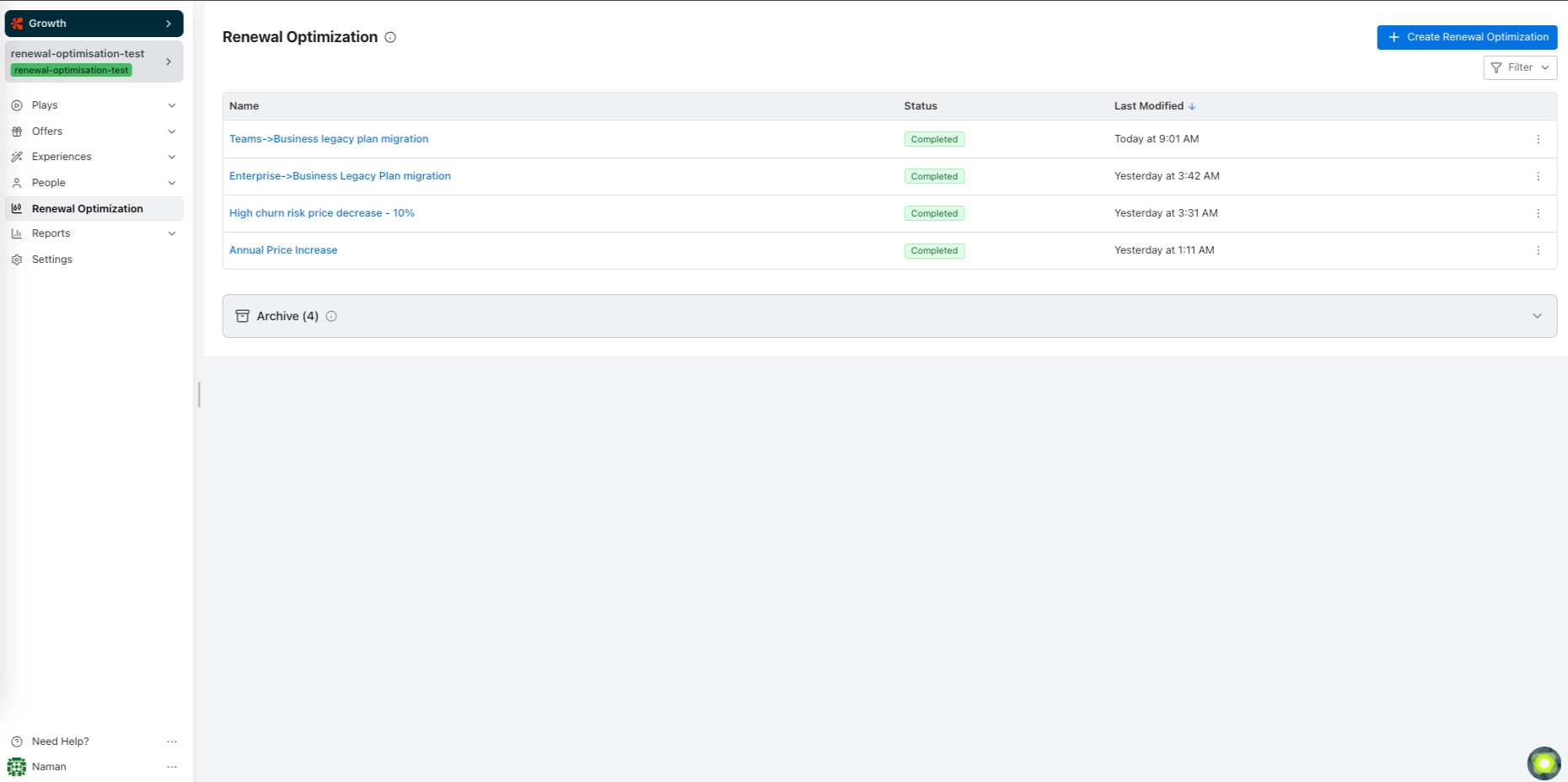
Task: Click the Status column header
Action: point(921,106)
